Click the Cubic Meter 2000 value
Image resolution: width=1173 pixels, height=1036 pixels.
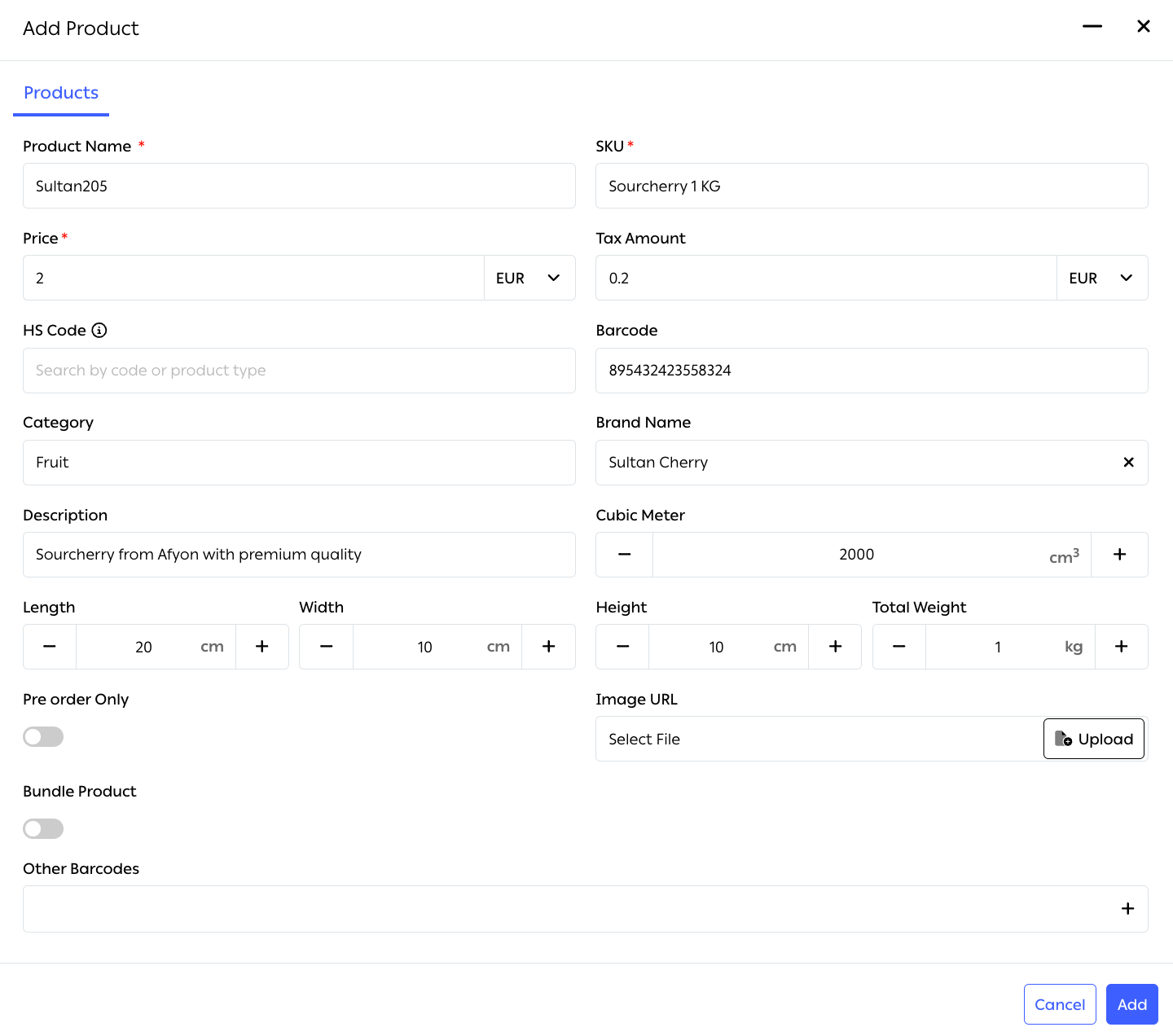(x=856, y=555)
